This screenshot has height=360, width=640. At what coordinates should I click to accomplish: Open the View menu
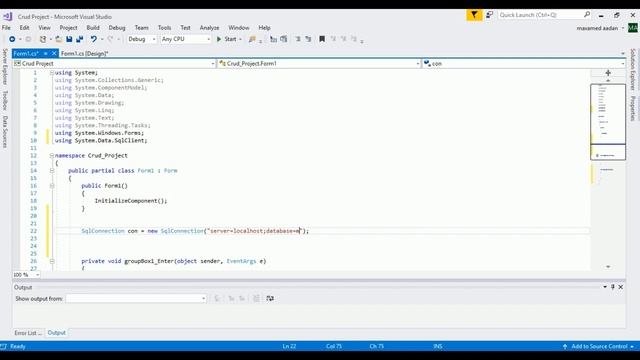click(x=44, y=28)
